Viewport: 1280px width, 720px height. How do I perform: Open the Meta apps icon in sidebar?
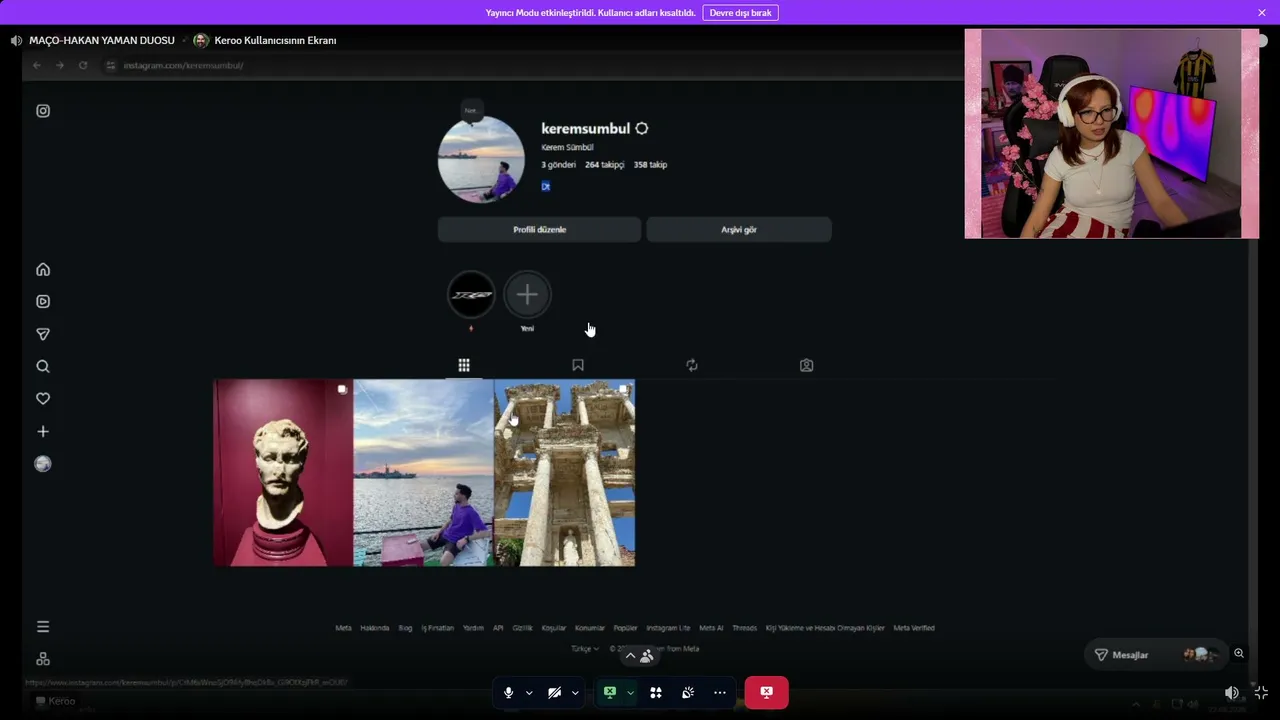(43, 659)
